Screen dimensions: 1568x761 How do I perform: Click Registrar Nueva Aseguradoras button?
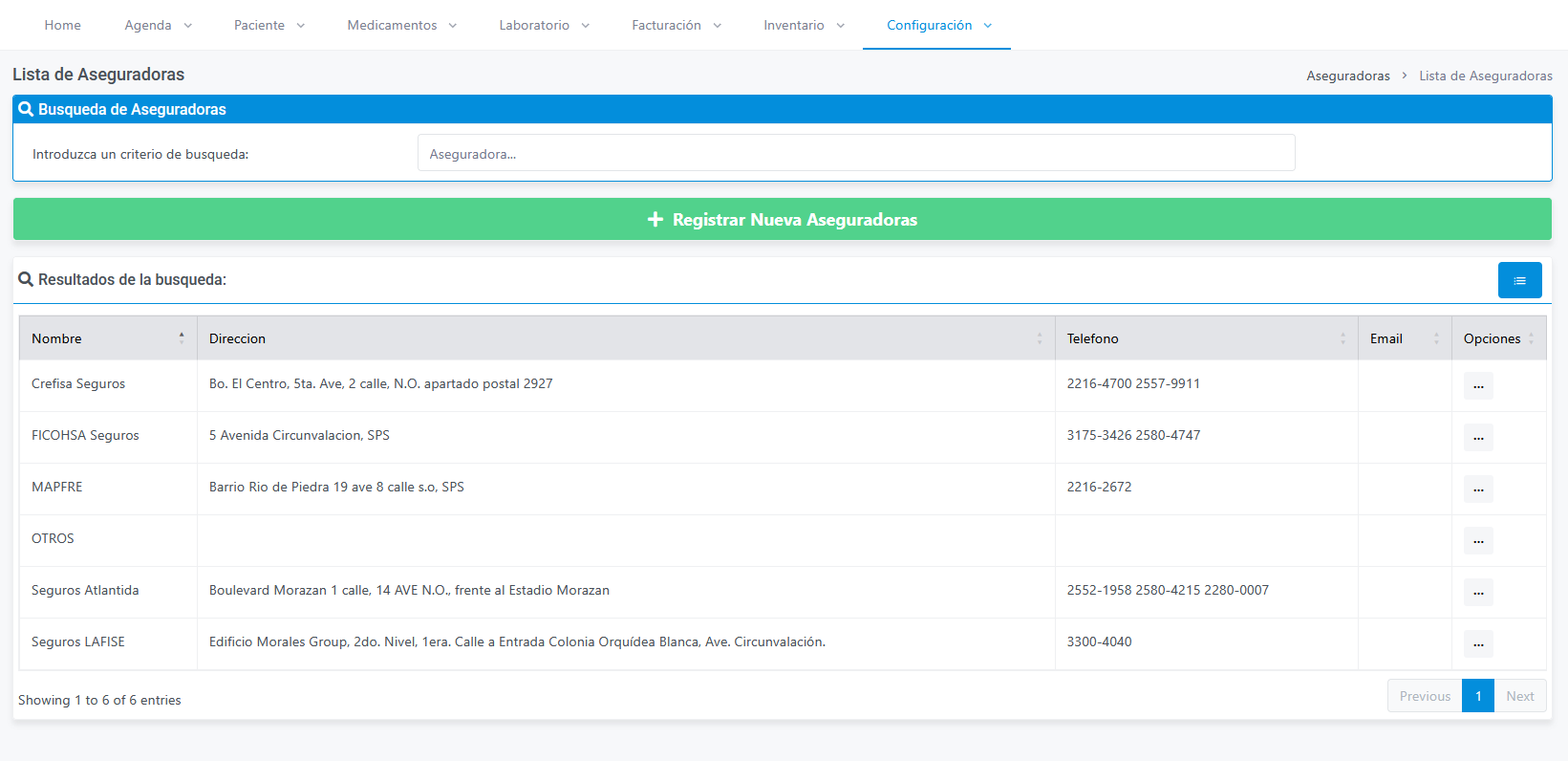(x=783, y=219)
